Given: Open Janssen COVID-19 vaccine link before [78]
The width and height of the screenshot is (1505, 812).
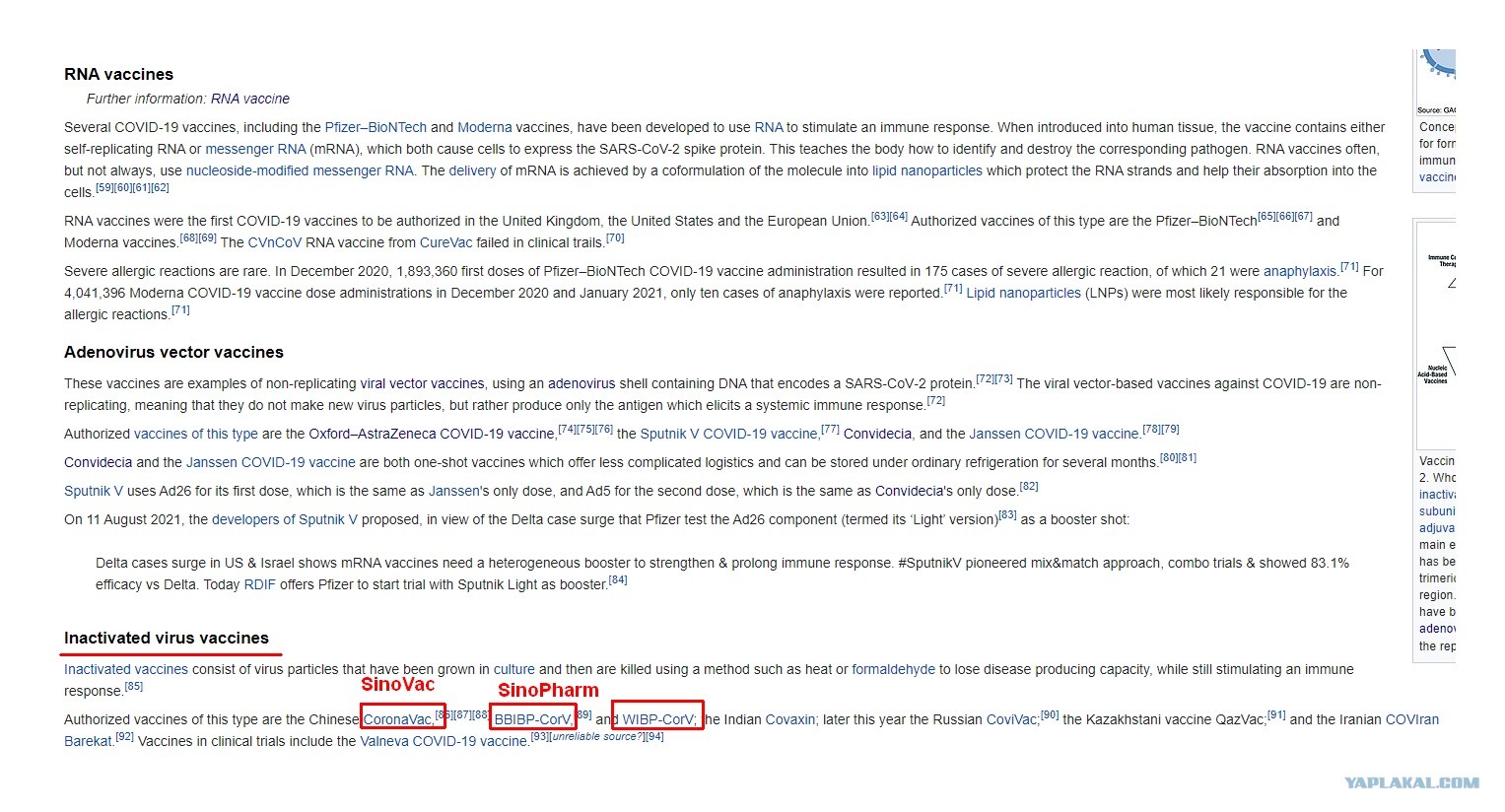Looking at the screenshot, I should (x=1054, y=434).
